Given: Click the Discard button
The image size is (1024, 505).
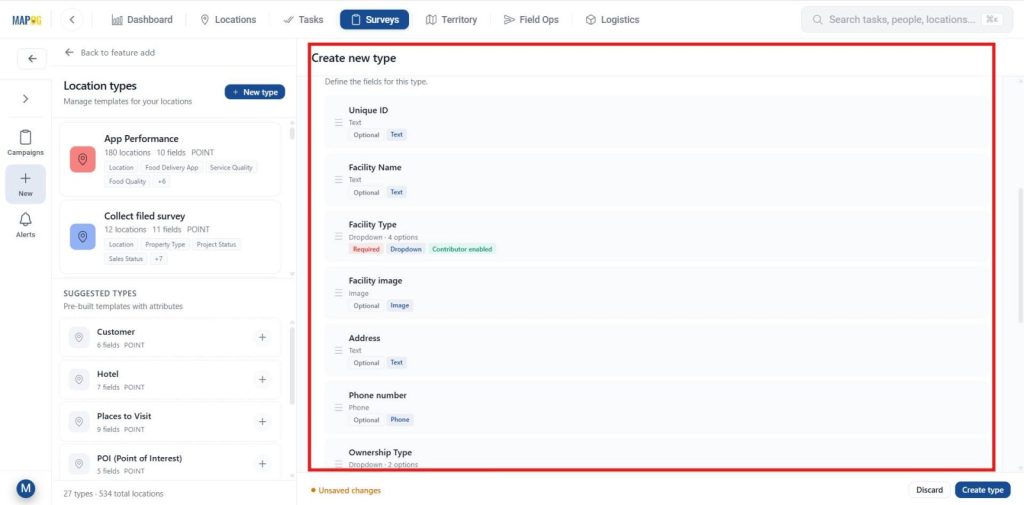Looking at the screenshot, I should pos(929,490).
